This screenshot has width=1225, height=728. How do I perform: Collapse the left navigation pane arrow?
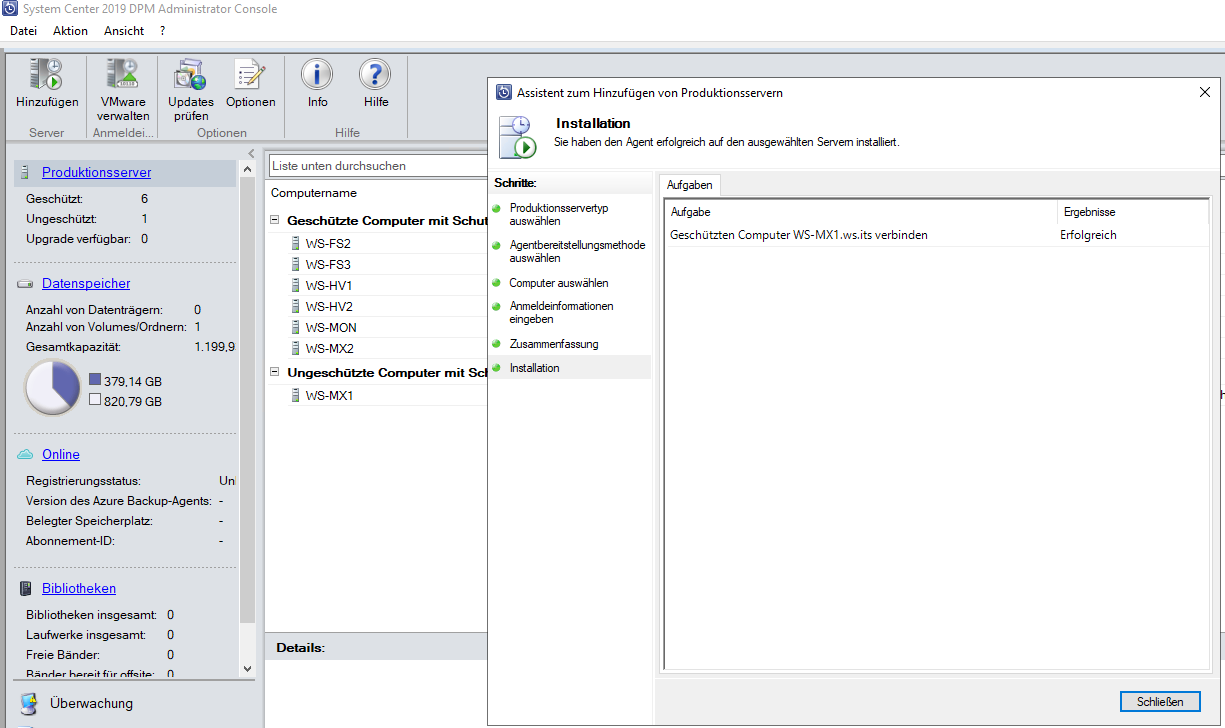(x=251, y=153)
